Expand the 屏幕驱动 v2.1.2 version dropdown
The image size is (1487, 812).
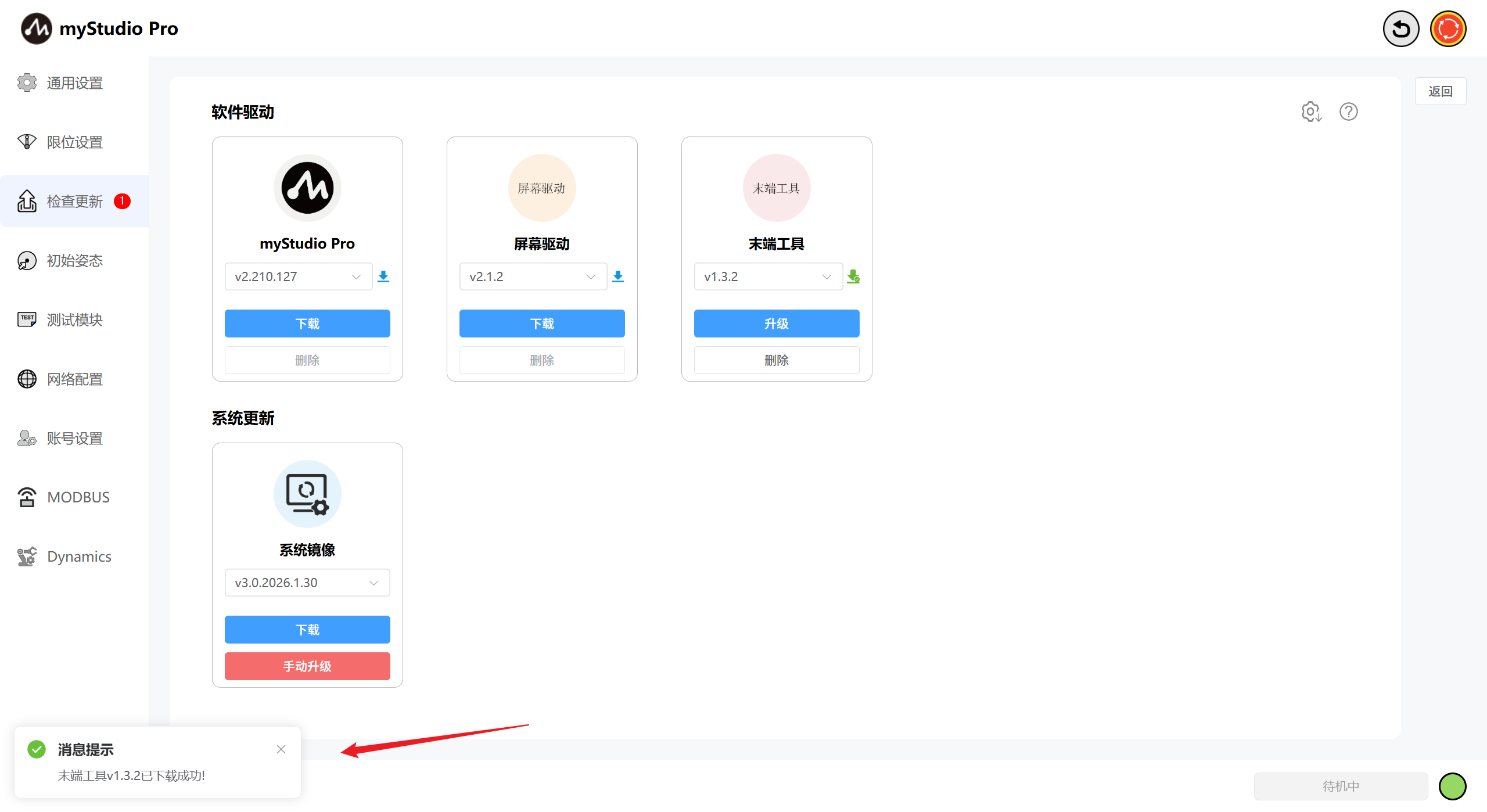pos(533,276)
